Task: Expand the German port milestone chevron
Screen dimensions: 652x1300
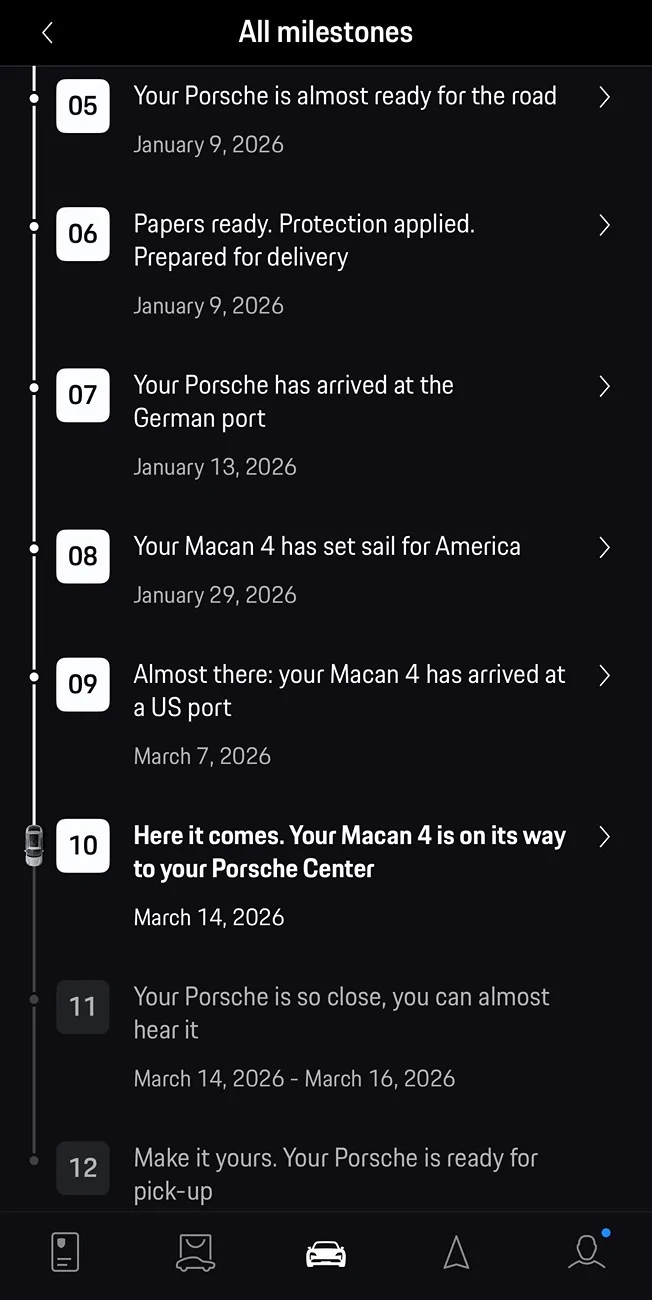Action: point(604,386)
